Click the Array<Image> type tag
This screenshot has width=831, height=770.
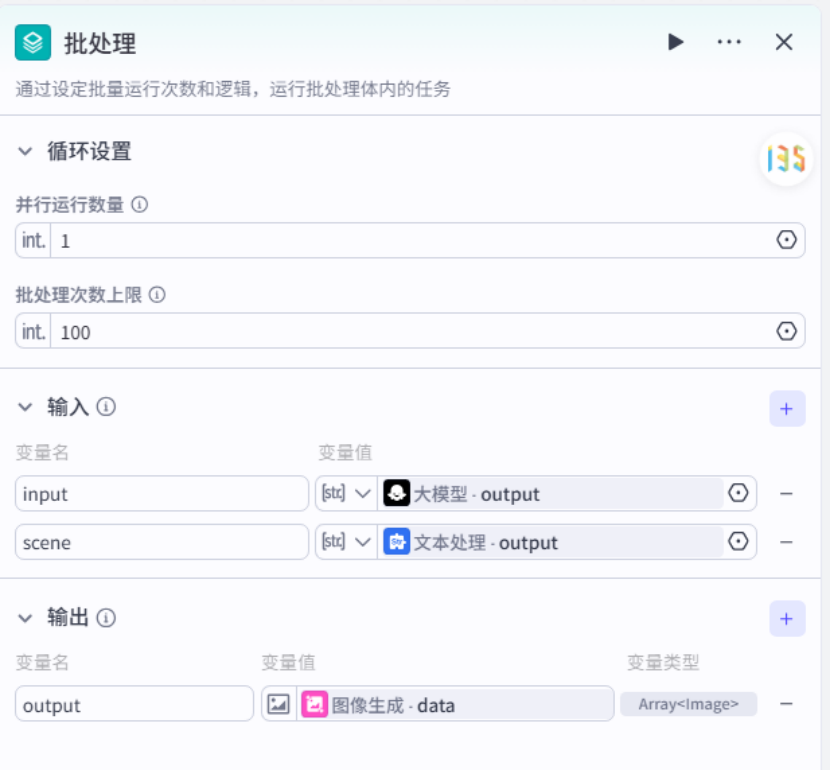coord(688,704)
